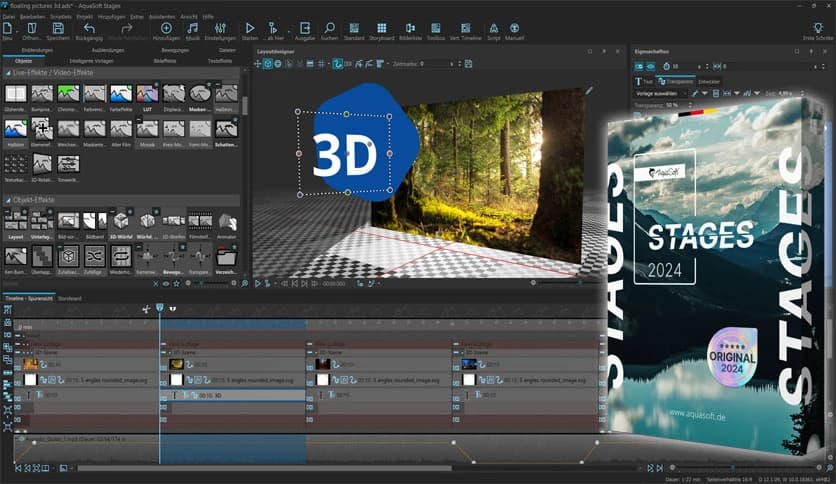Open the Bearbeiten menu

pos(33,17)
